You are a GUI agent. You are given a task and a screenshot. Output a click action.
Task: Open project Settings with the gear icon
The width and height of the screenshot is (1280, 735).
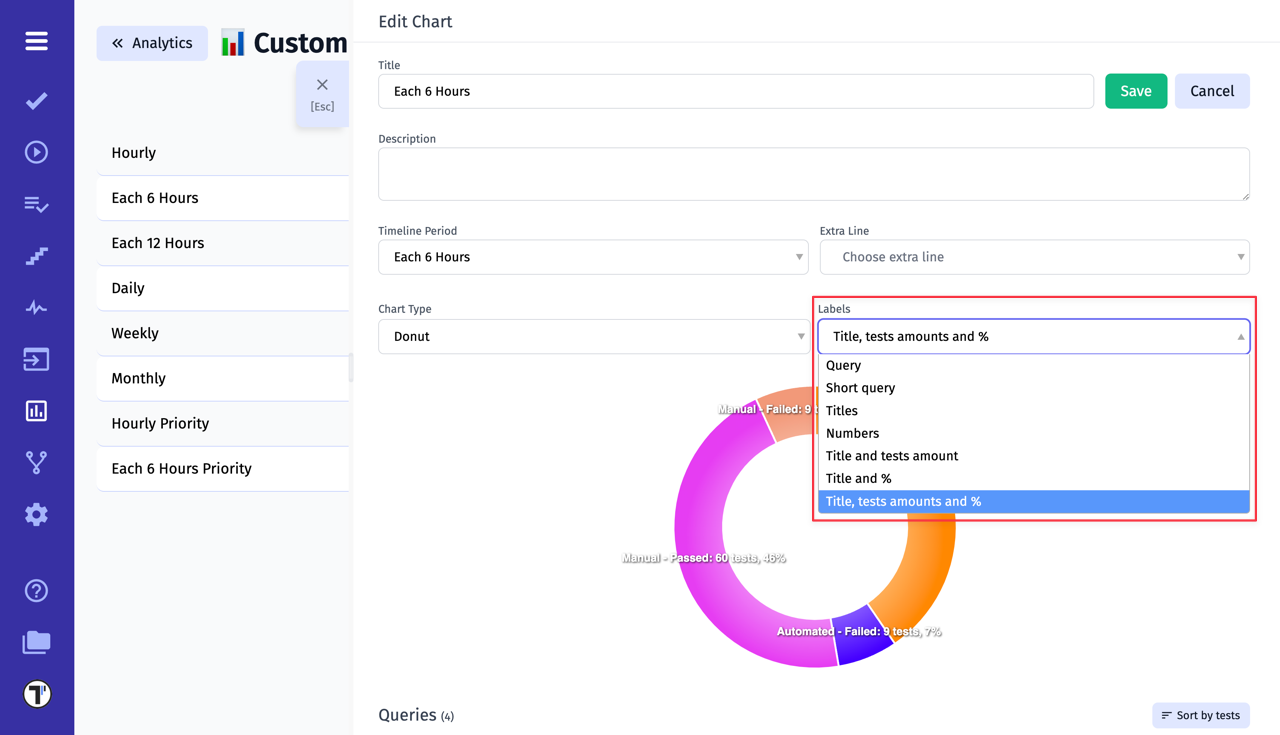36,514
